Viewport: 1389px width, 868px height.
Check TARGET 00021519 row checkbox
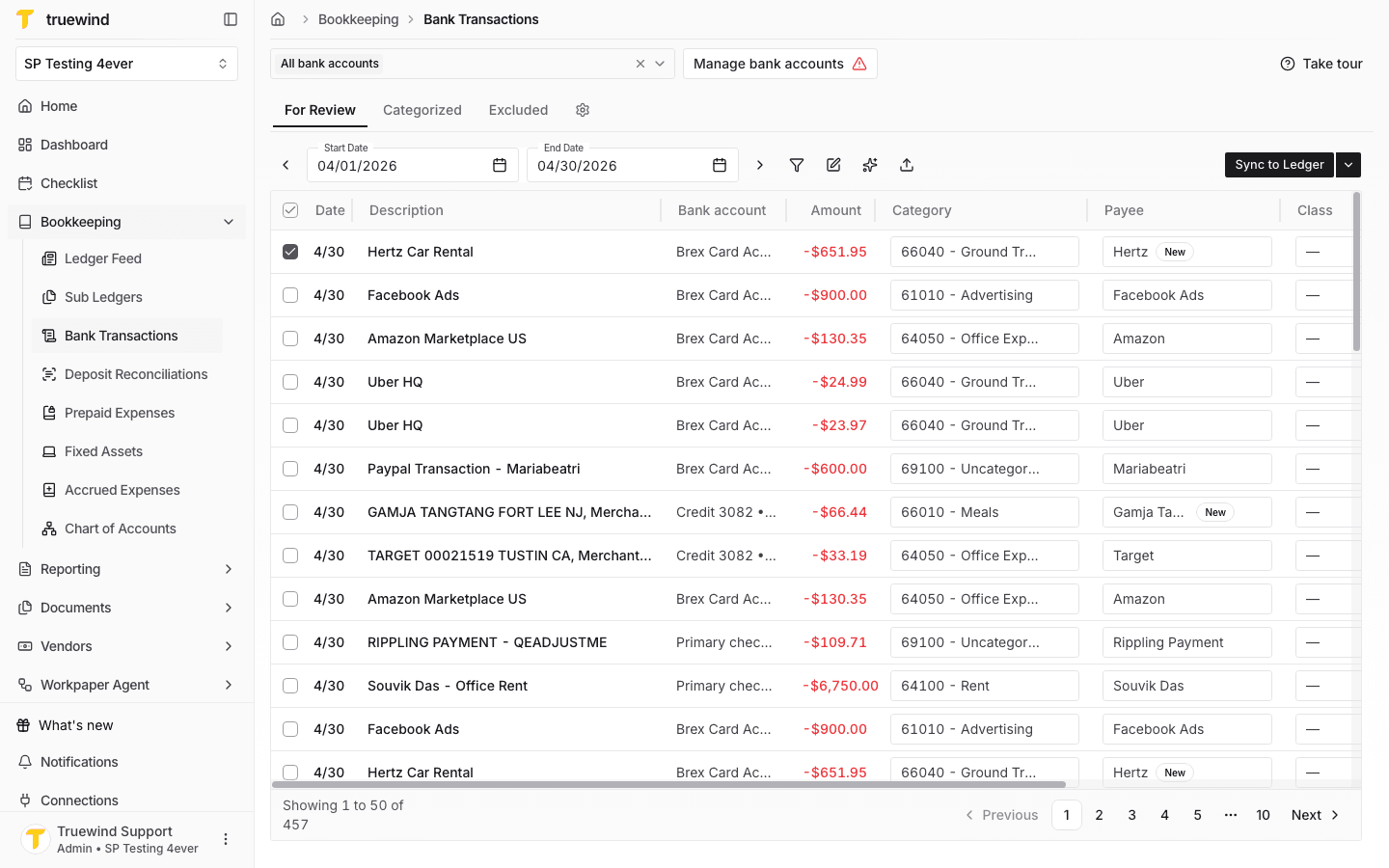290,556
